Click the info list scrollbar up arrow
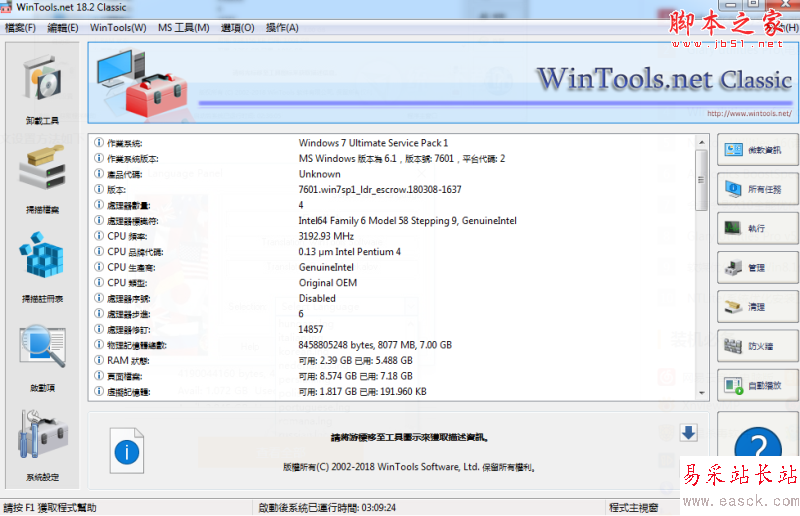Image resolution: width=800 pixels, height=516 pixels. point(702,142)
